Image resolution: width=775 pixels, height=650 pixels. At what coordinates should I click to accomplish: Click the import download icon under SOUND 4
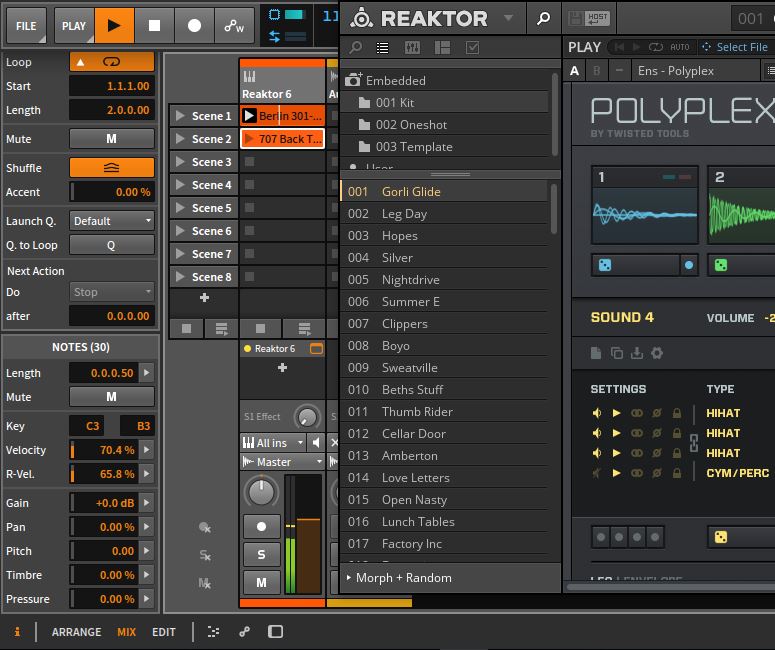click(x=637, y=353)
